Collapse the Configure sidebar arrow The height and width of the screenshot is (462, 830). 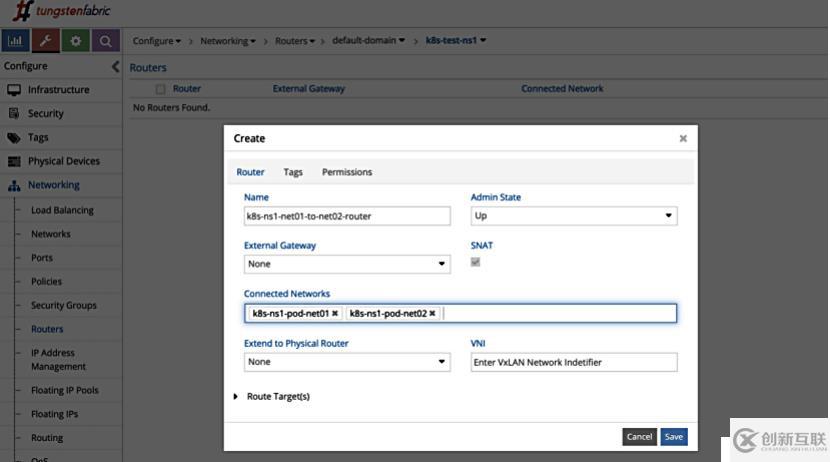[x=115, y=66]
